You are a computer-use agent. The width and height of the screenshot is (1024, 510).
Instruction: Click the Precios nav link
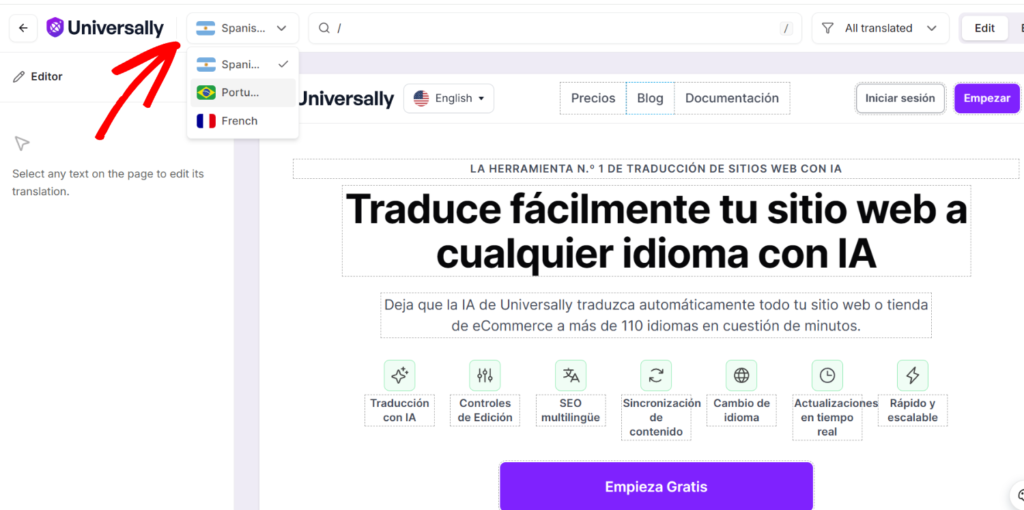coord(593,98)
